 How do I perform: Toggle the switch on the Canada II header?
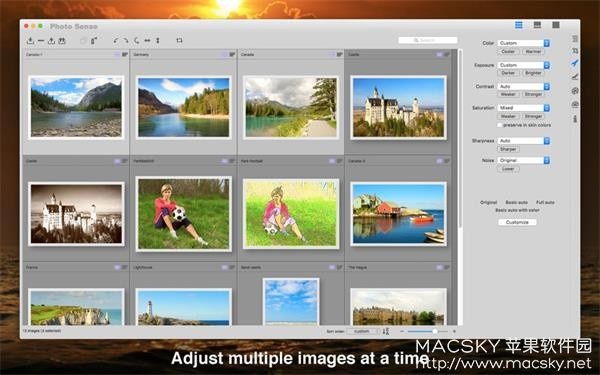pyautogui.click(x=439, y=161)
